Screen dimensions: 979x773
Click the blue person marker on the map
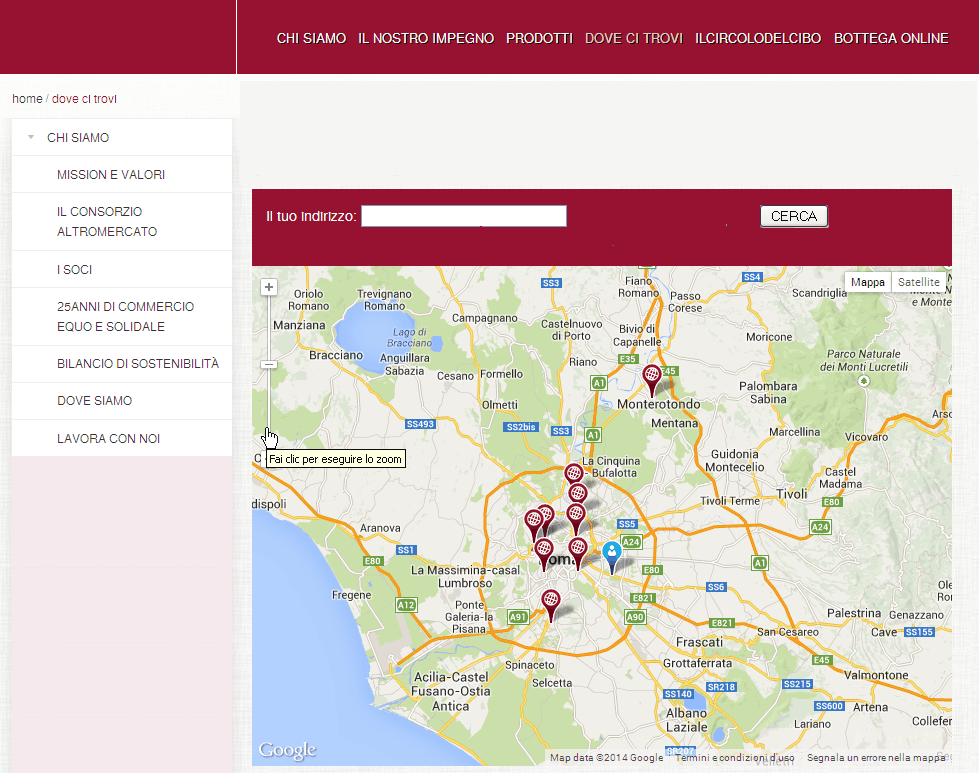click(612, 558)
